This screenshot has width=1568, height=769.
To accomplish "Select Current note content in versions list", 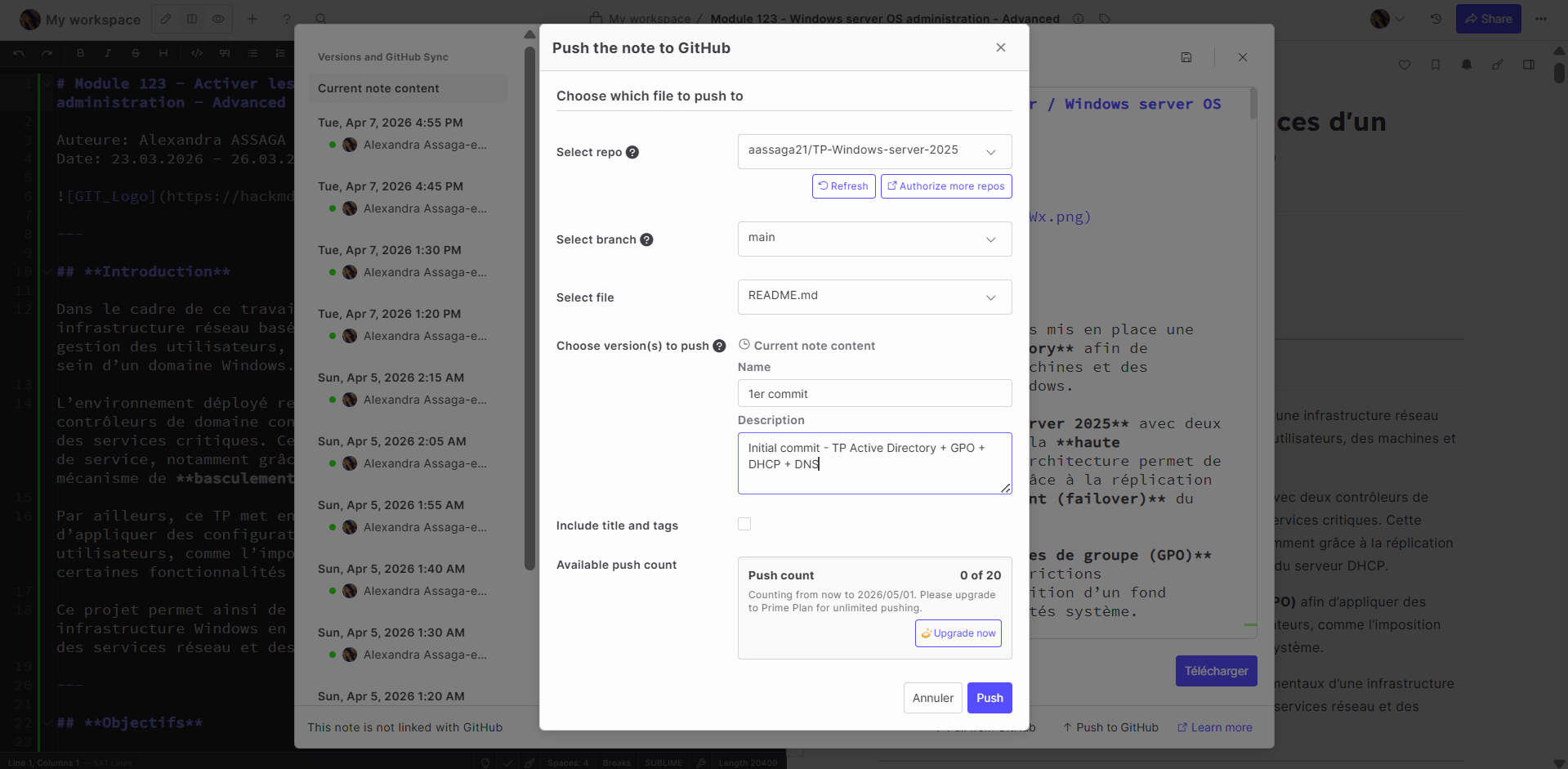I will (408, 88).
